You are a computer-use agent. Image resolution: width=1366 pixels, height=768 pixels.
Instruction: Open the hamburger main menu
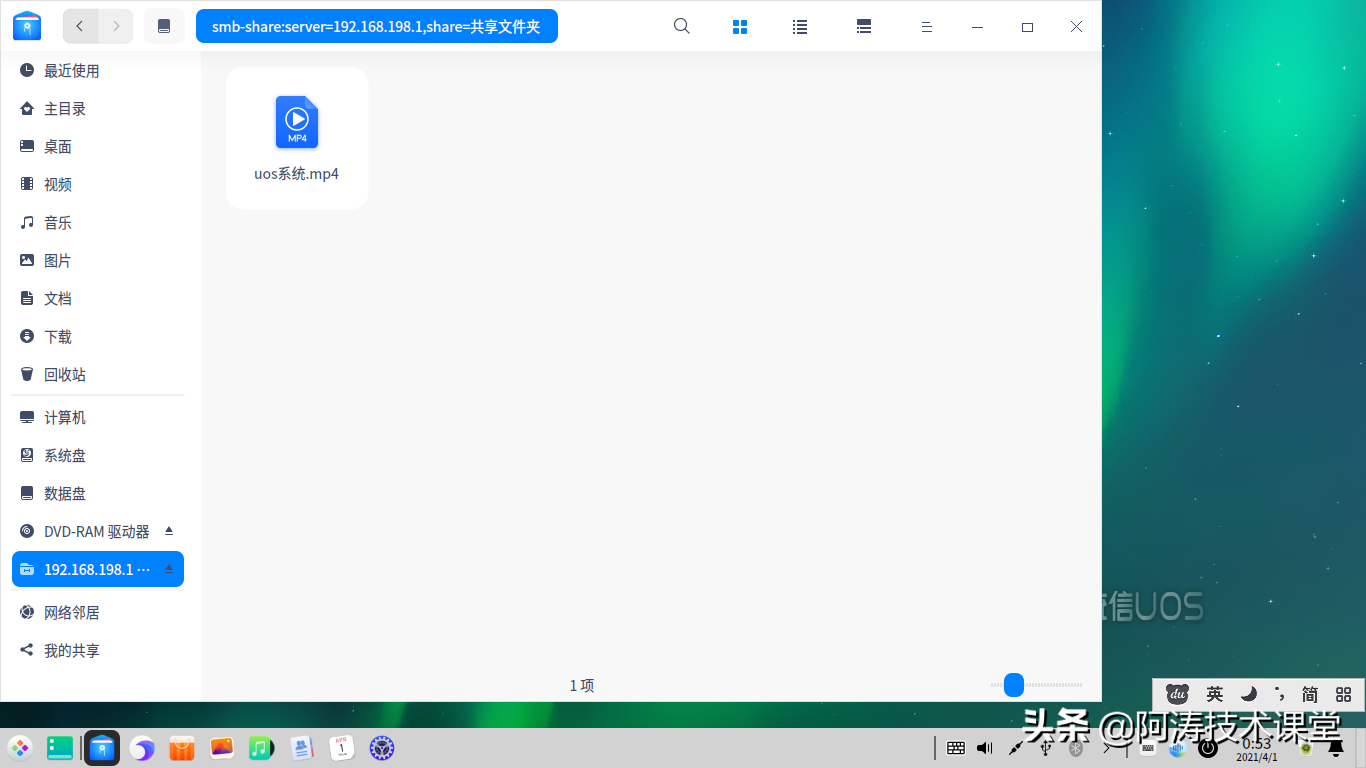(x=927, y=27)
